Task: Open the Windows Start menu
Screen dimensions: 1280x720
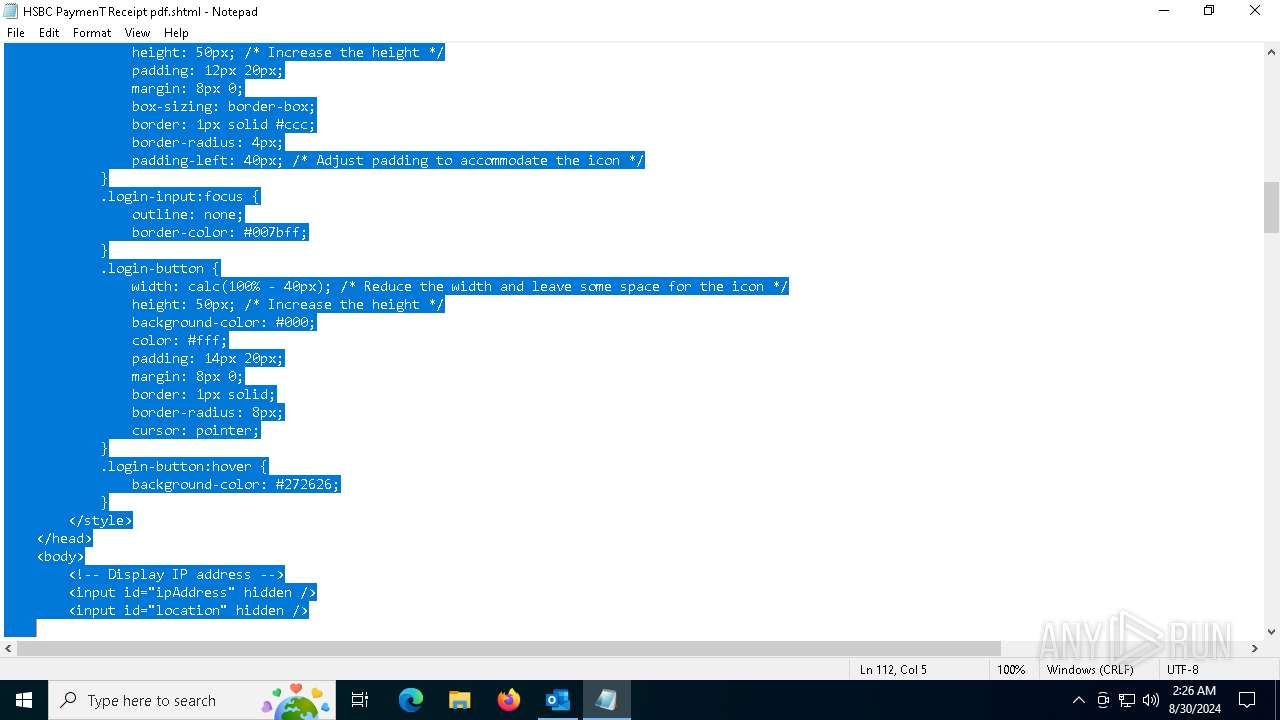Action: coord(24,700)
